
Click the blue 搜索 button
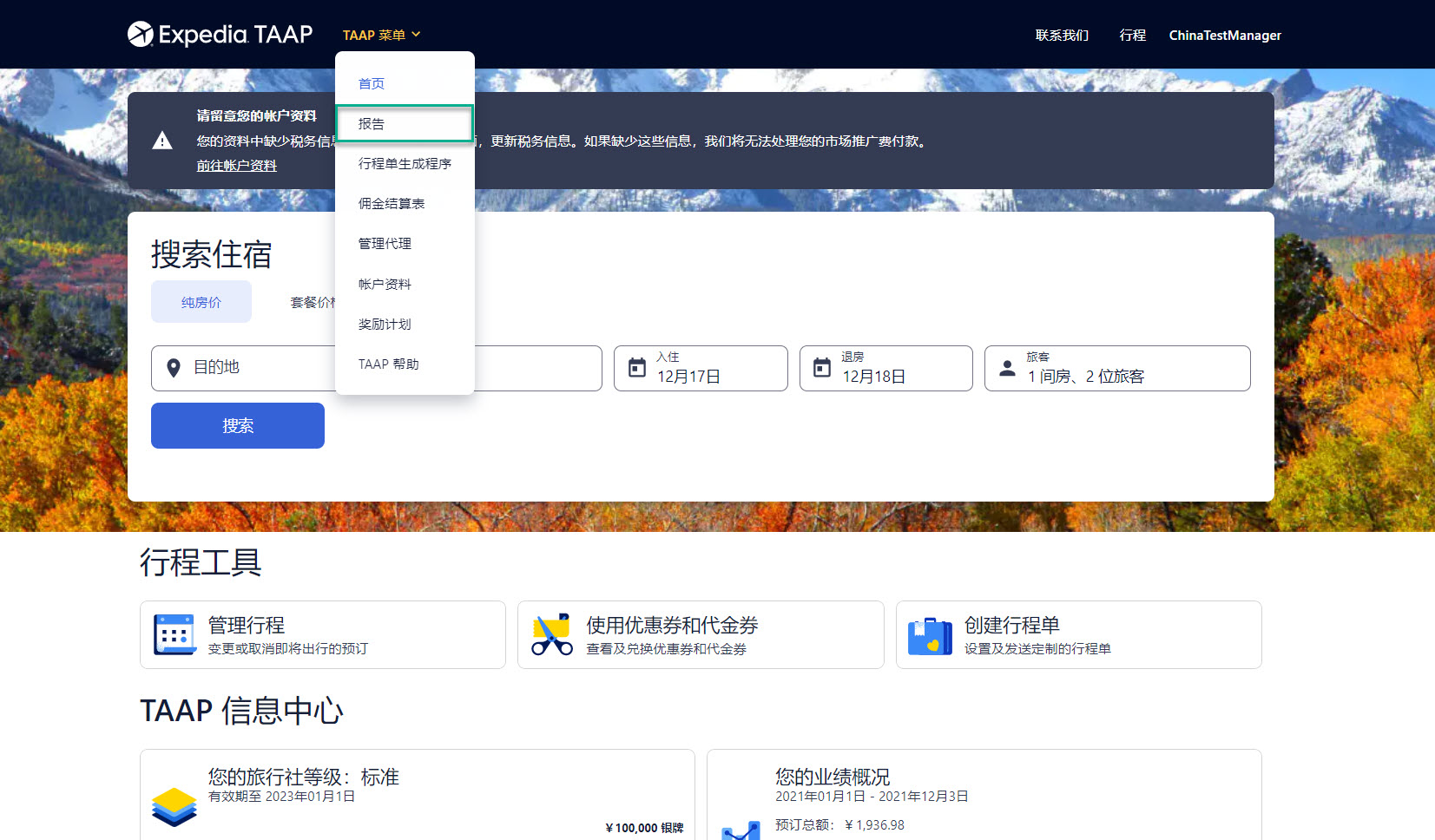click(x=238, y=425)
